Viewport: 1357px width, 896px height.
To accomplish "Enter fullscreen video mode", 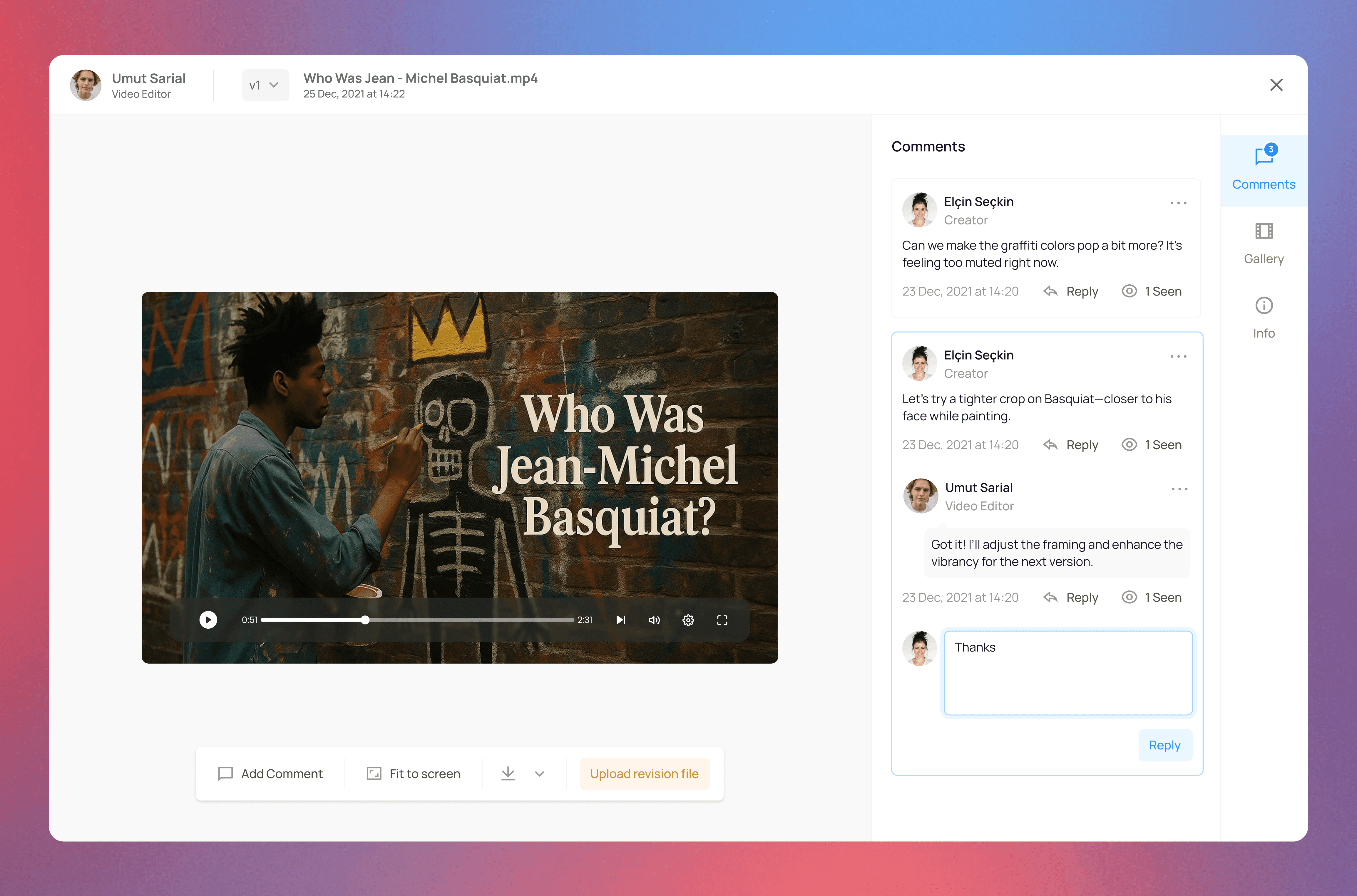I will point(722,620).
